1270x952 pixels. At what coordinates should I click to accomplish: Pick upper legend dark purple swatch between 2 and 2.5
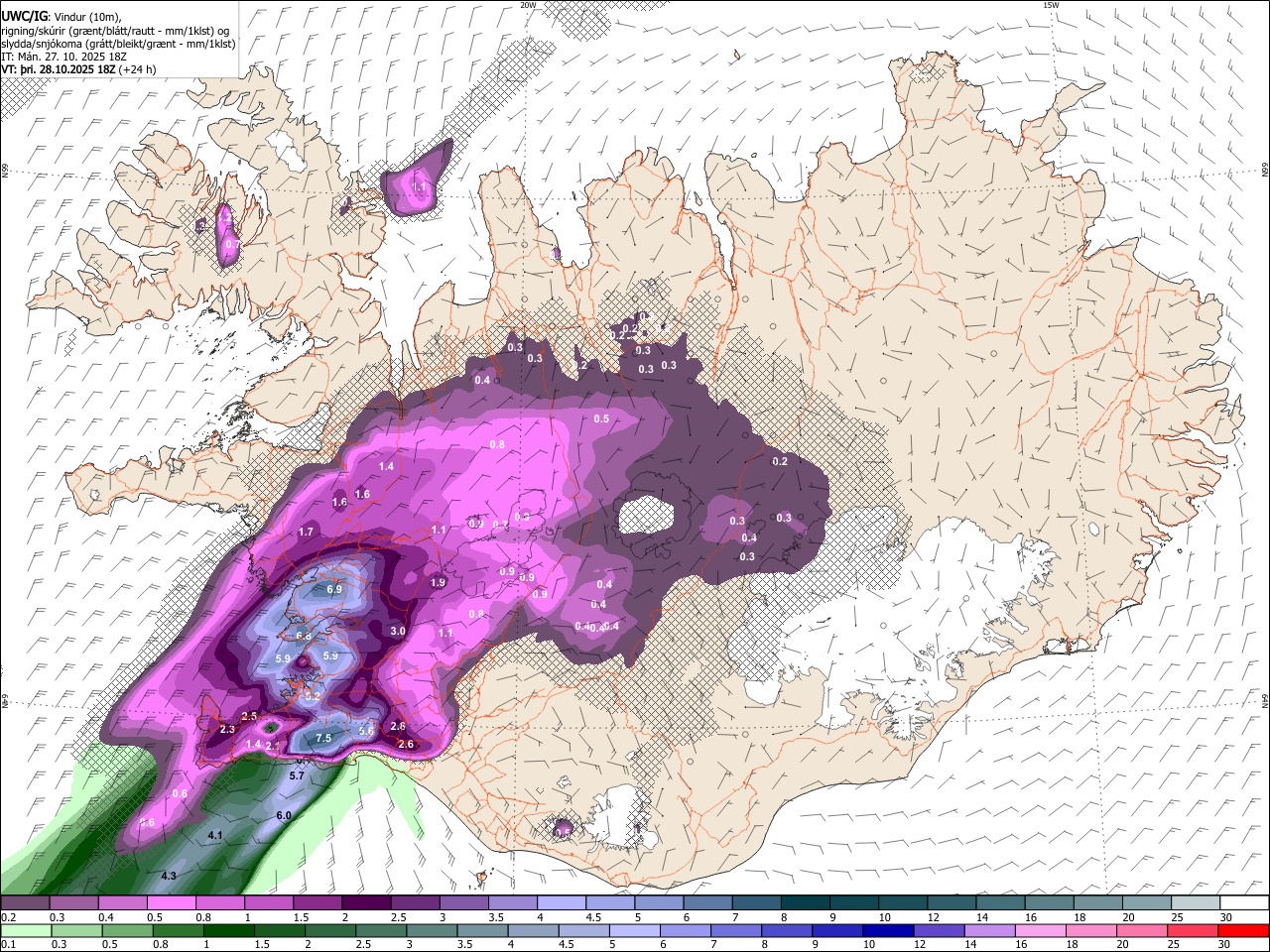pos(366,902)
